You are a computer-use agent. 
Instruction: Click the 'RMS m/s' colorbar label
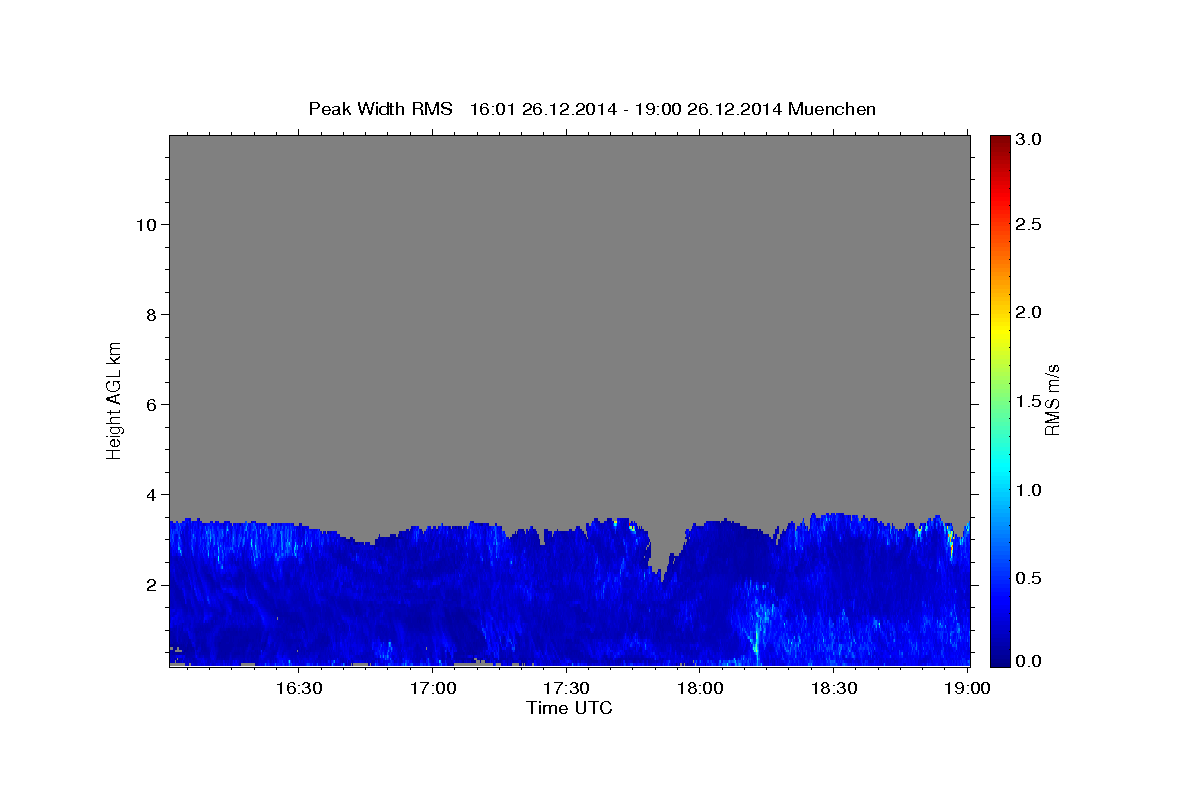(x=1051, y=400)
